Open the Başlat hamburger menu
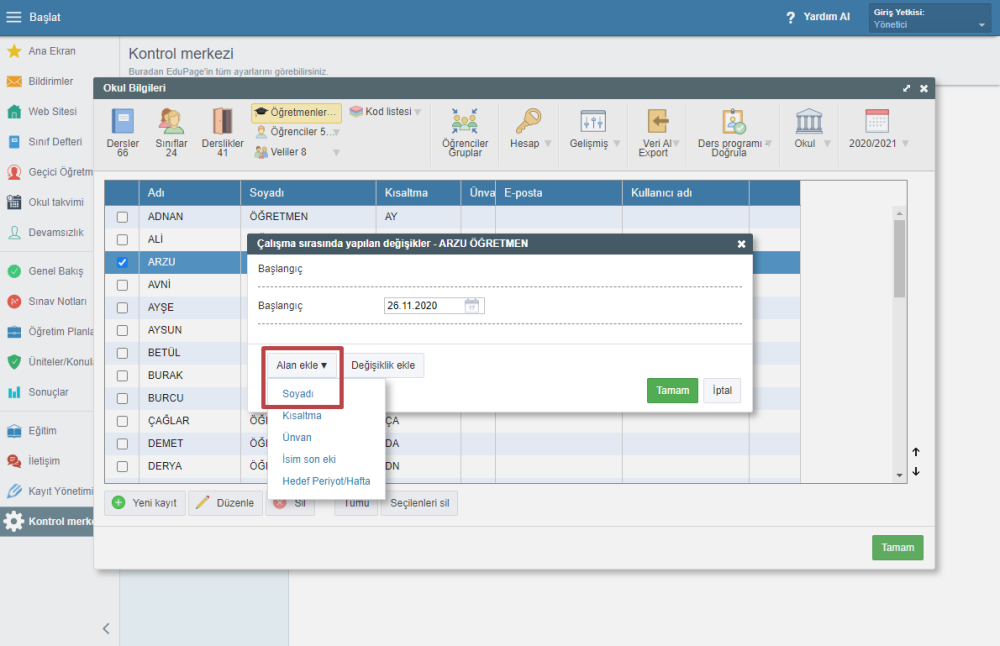The height and width of the screenshot is (646, 1000). [x=13, y=17]
